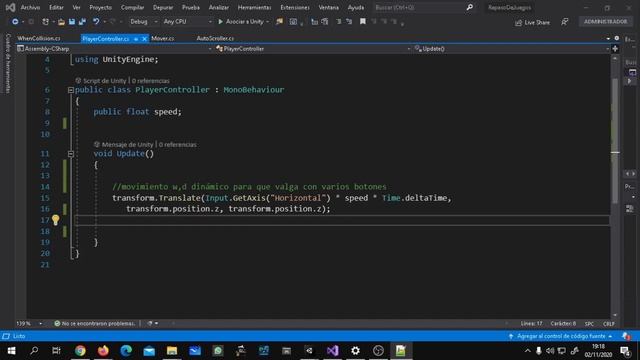Open Task View on the taskbar
This screenshot has width=640, height=360.
point(56,351)
